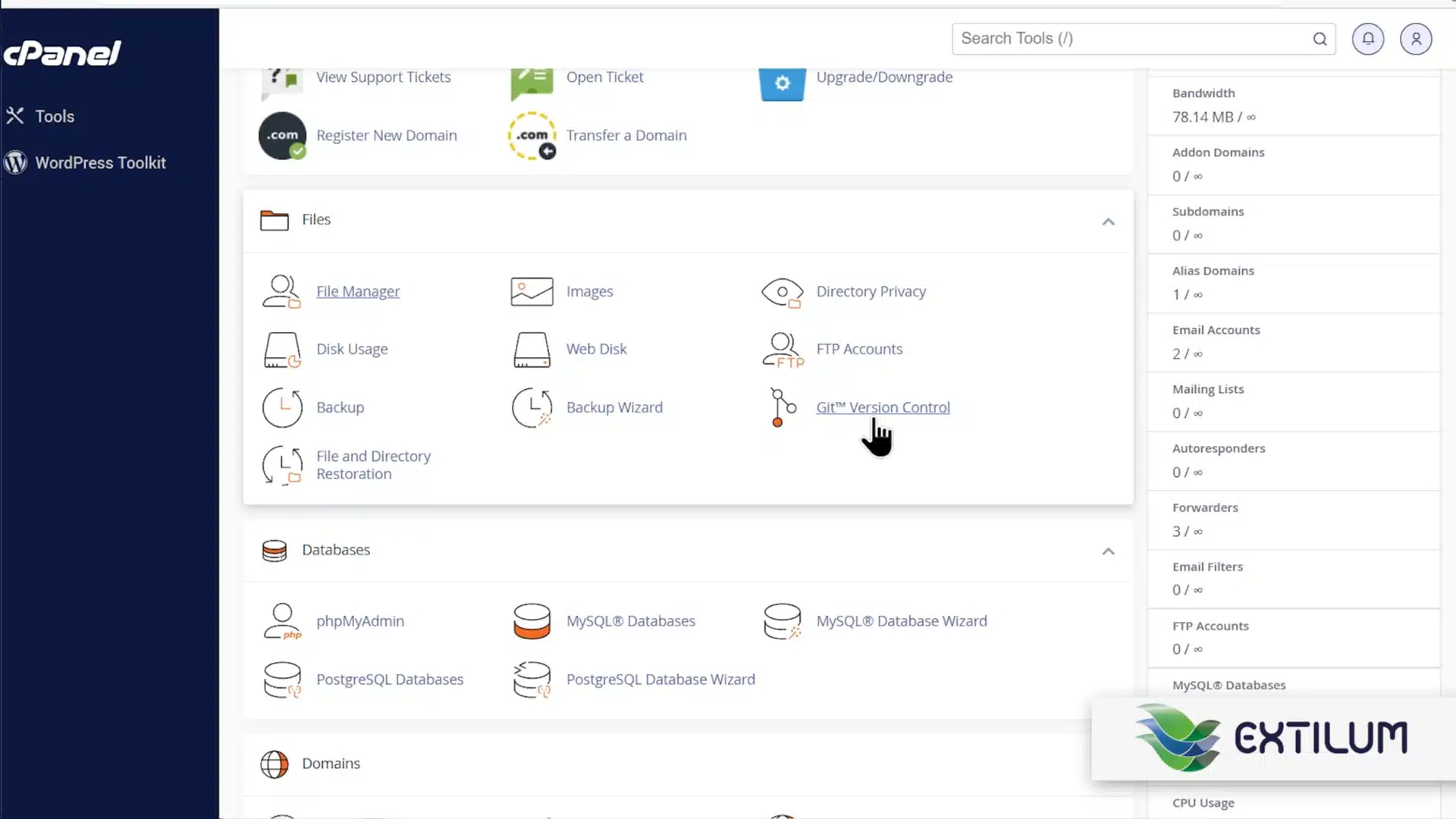
Task: Click the Transfer a Domain icon
Action: 532,136
